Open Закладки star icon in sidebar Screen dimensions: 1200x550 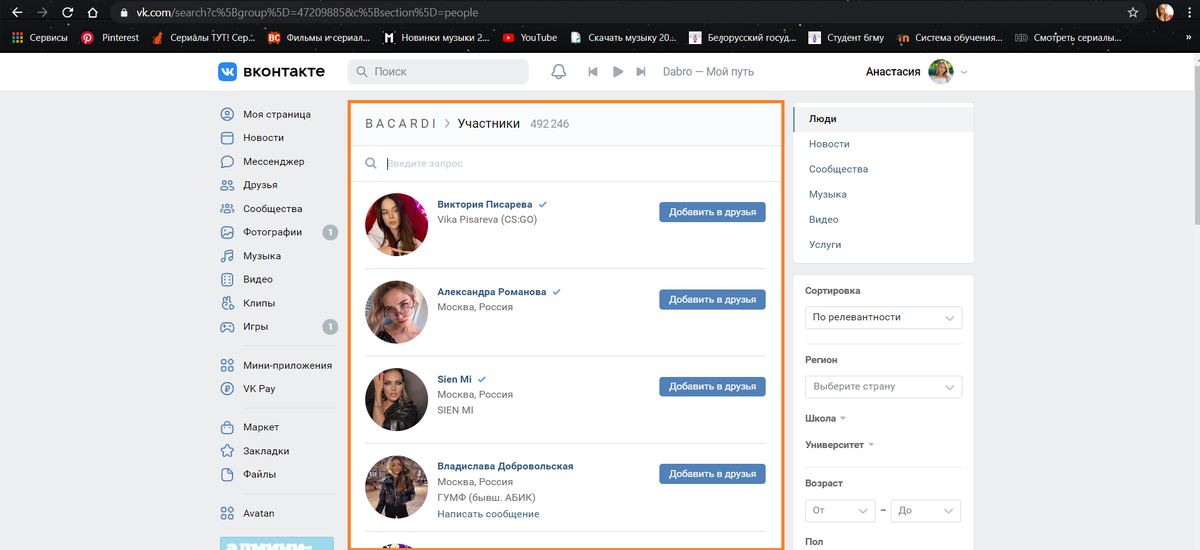point(227,451)
